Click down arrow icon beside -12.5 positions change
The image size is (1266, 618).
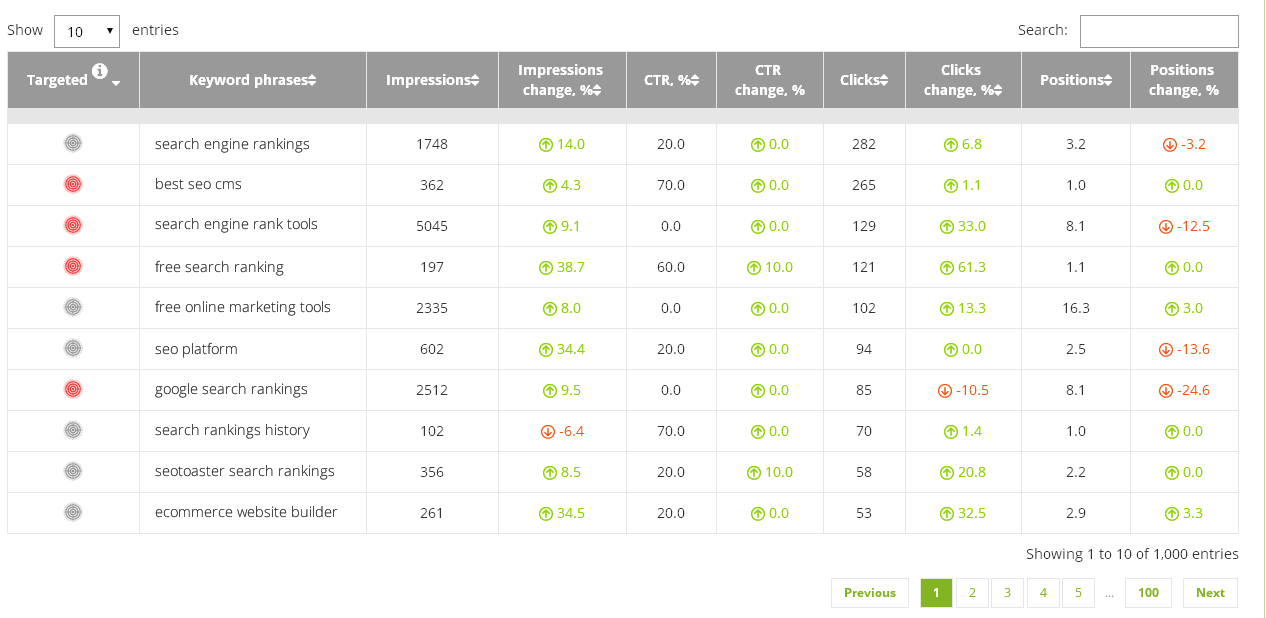(1165, 227)
